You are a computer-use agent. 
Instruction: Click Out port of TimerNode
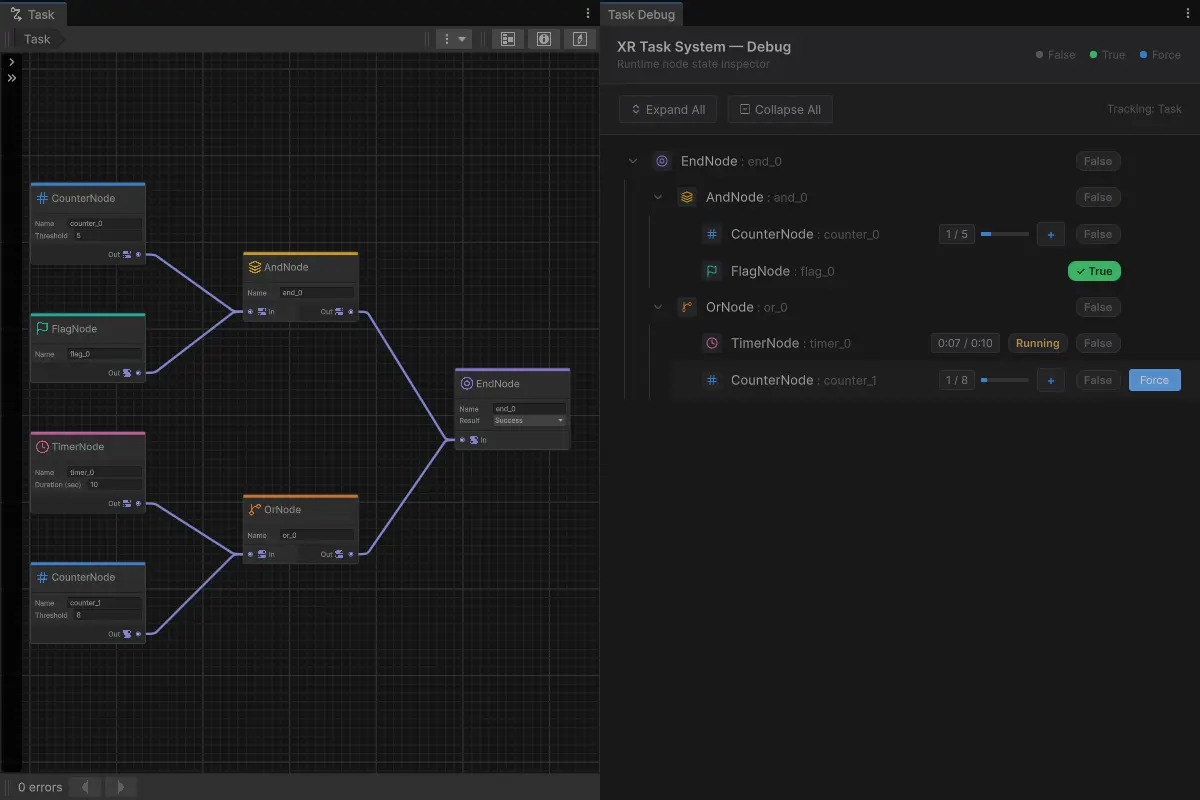[138, 503]
